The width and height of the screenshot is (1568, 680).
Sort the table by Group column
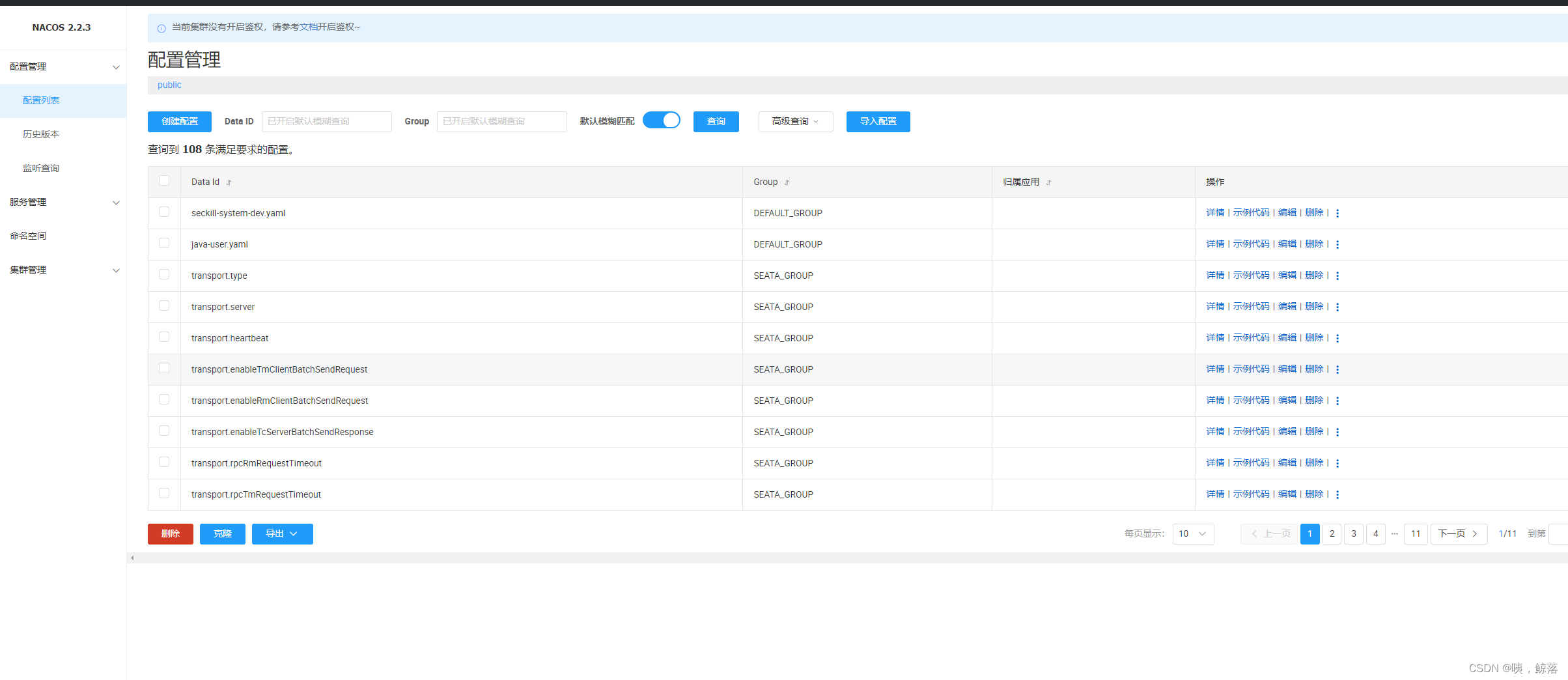click(787, 182)
